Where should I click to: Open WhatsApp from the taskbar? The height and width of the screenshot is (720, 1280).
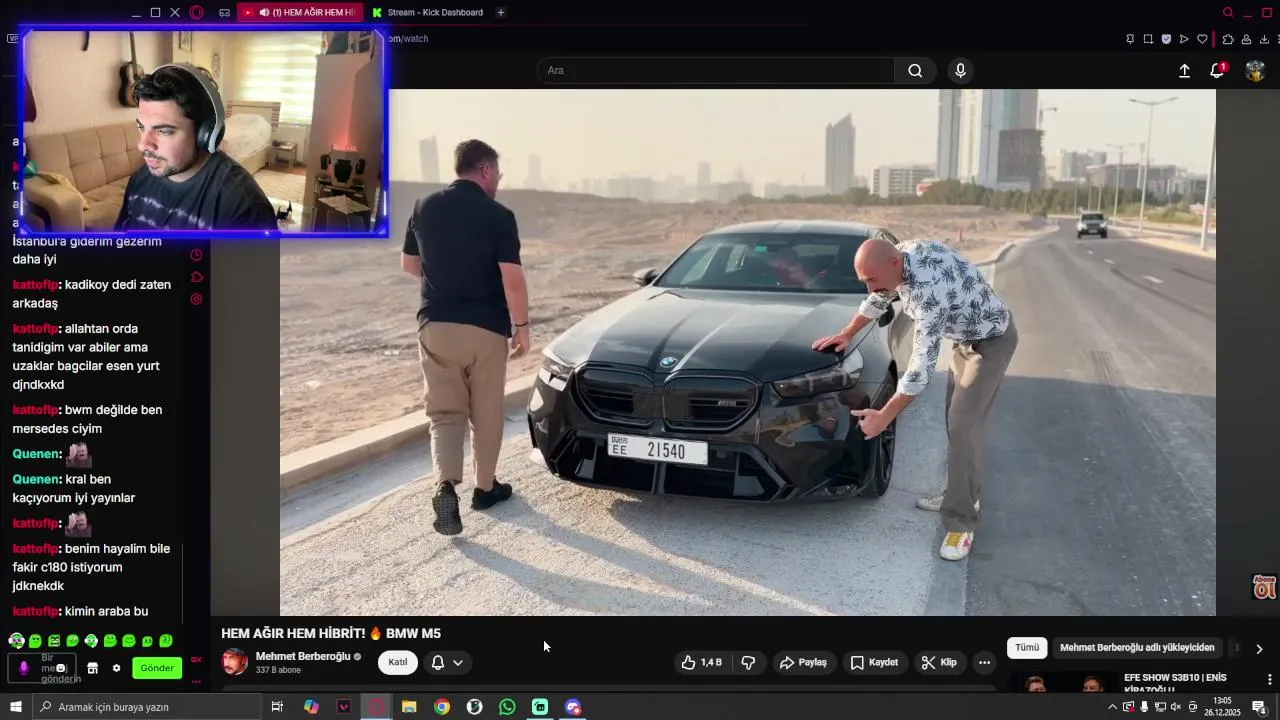tap(507, 707)
